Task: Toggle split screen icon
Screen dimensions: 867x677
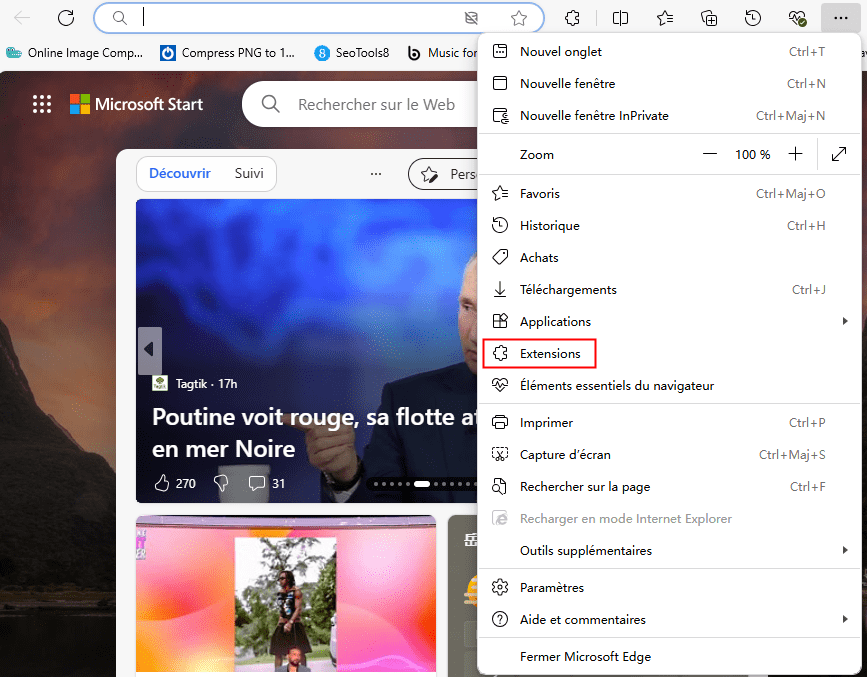Action: (x=620, y=18)
